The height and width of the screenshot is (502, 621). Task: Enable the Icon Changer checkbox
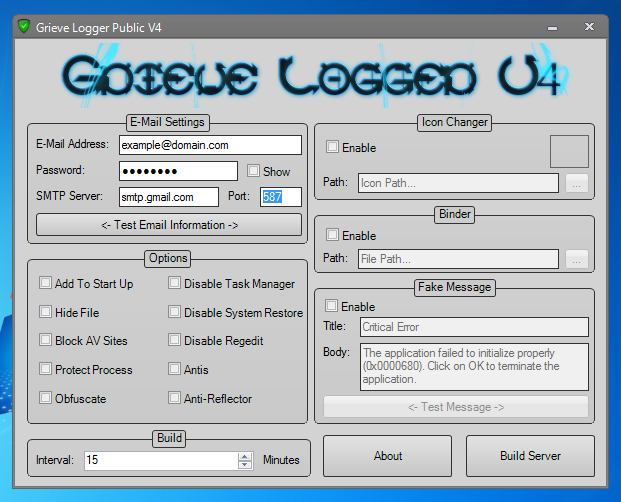point(332,146)
